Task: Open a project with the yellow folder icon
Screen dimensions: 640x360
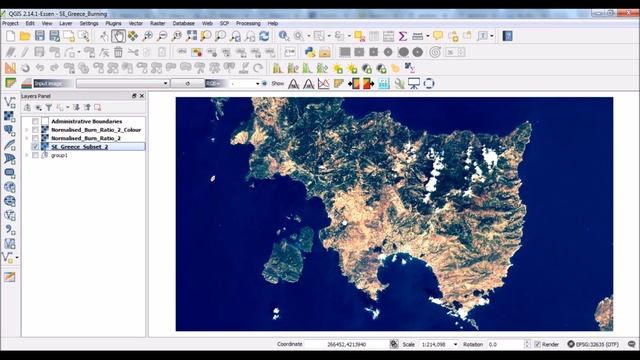Action: (x=25, y=36)
